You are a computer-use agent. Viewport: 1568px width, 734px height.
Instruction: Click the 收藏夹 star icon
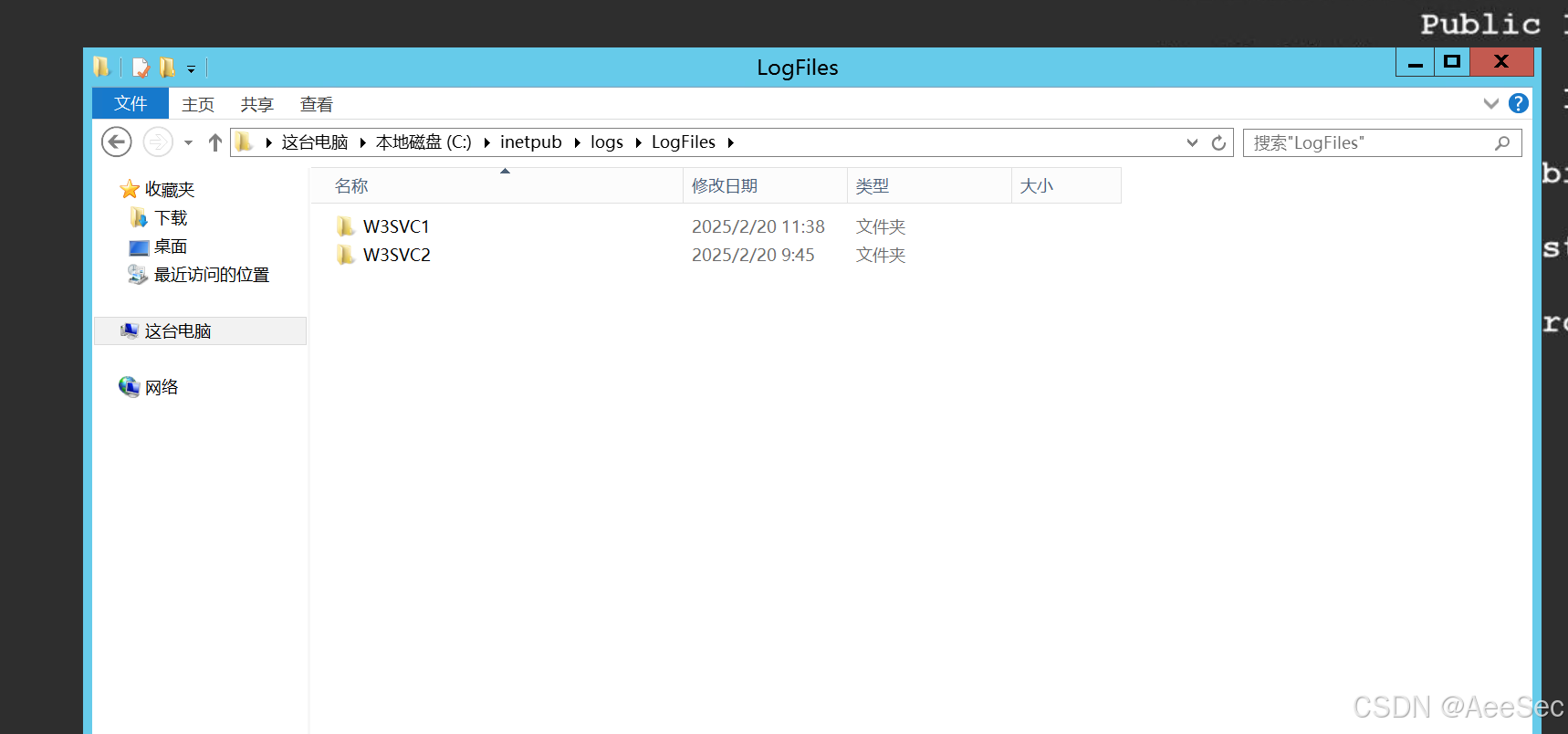[130, 189]
